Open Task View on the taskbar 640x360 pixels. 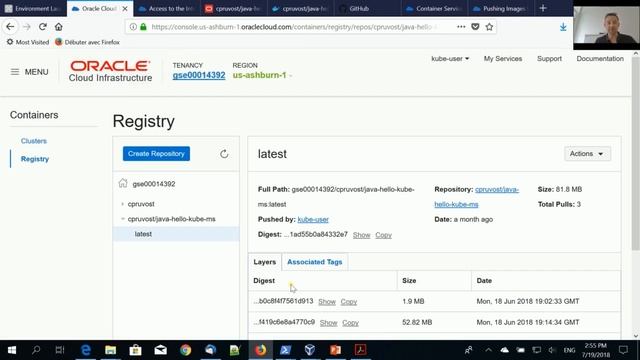coord(60,350)
